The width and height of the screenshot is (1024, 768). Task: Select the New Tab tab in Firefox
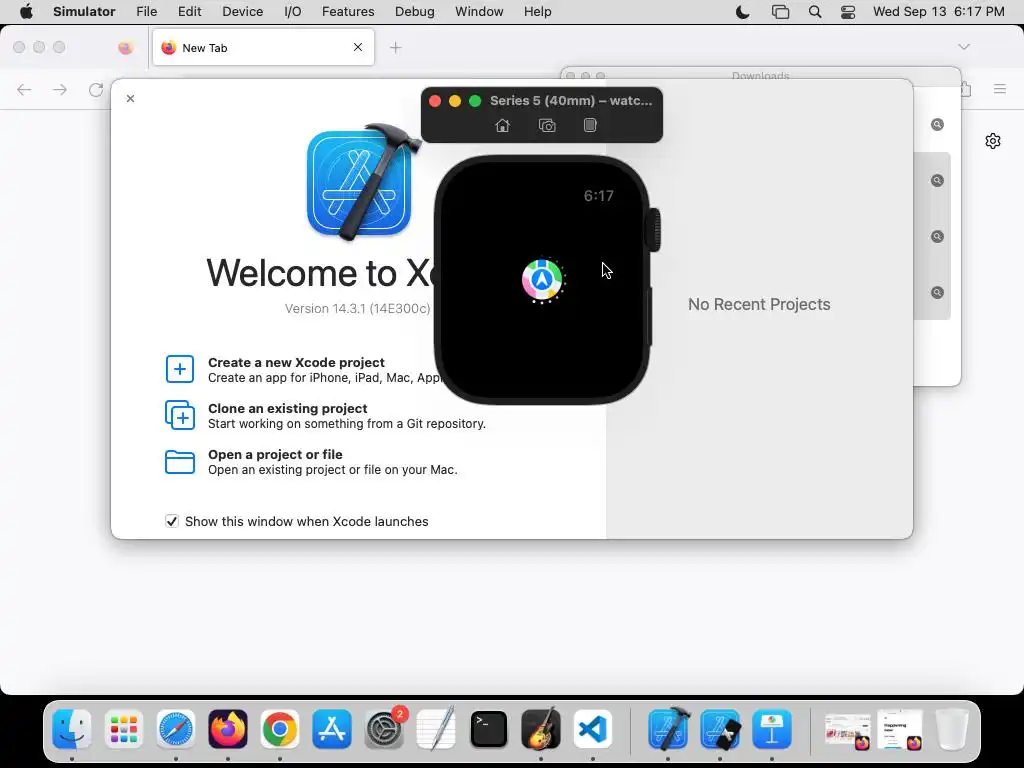coord(263,48)
